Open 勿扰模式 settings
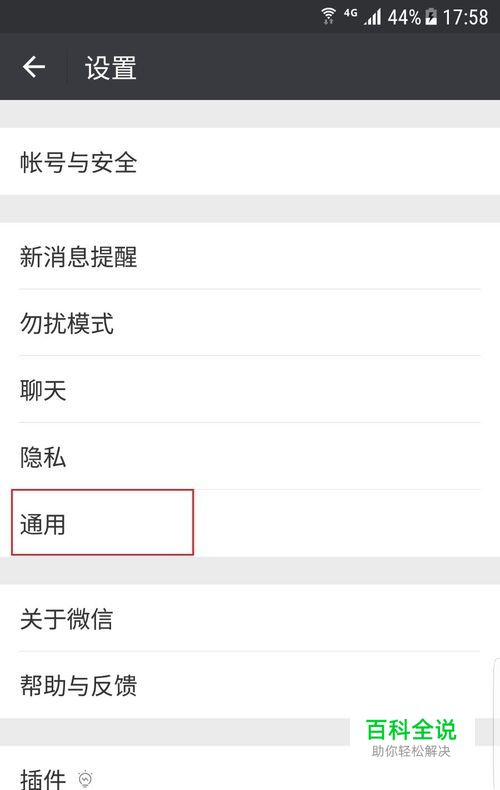500x790 pixels. tap(250, 322)
